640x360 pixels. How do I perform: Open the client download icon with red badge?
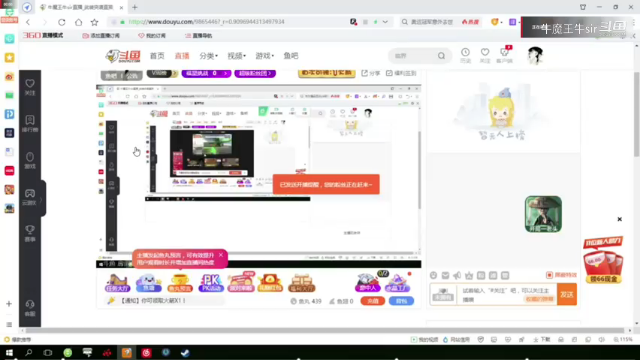click(x=504, y=55)
